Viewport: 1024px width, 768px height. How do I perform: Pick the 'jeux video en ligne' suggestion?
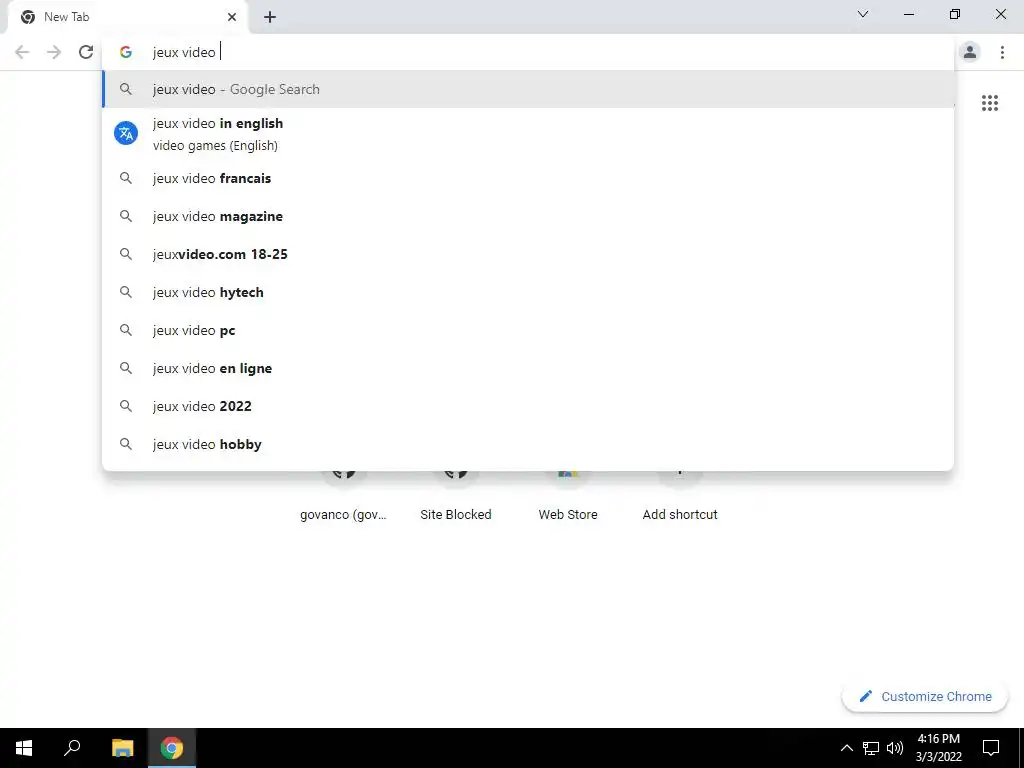(x=528, y=368)
